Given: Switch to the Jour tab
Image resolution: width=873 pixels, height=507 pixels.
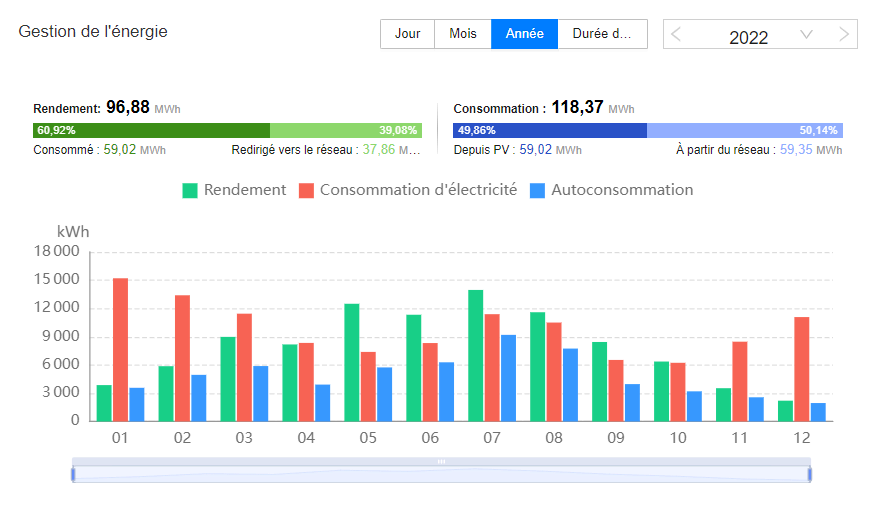Looking at the screenshot, I should click(407, 34).
